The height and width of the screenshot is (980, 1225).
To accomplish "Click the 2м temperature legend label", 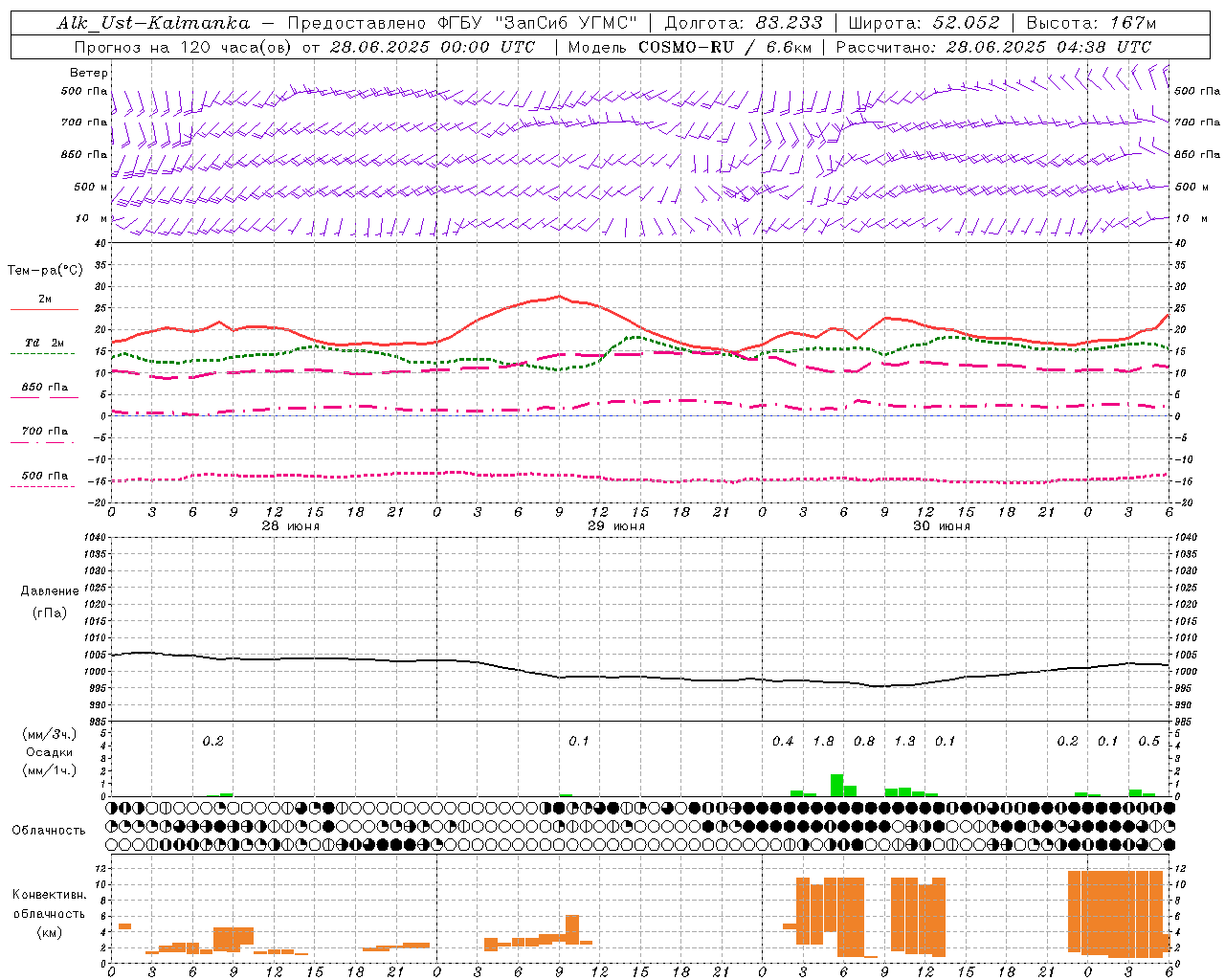I will (x=45, y=300).
